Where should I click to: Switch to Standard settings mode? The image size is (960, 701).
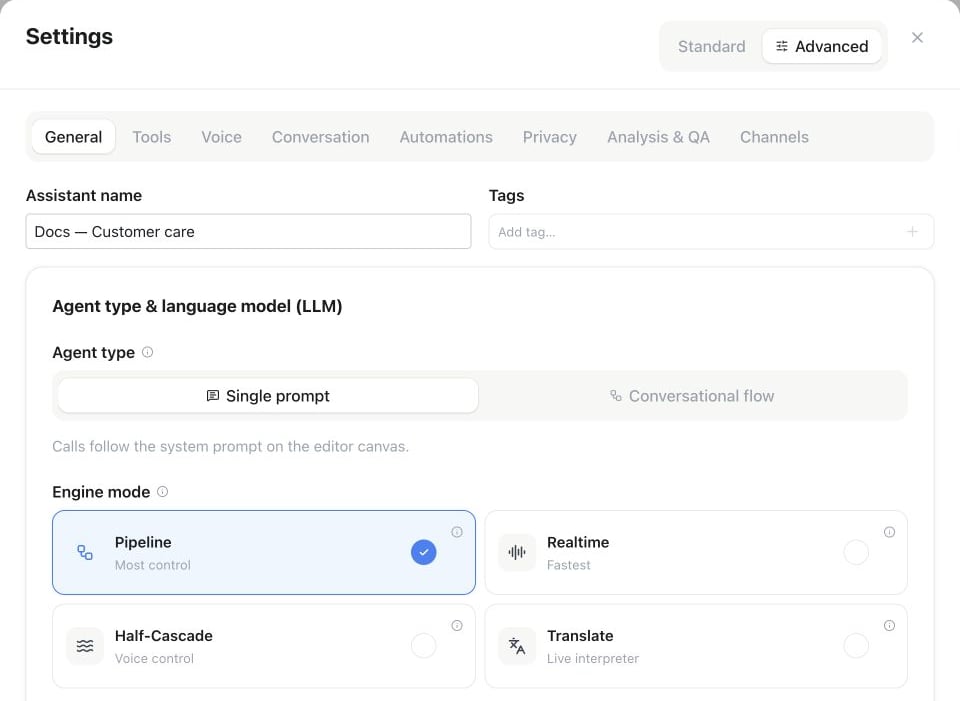tap(711, 47)
